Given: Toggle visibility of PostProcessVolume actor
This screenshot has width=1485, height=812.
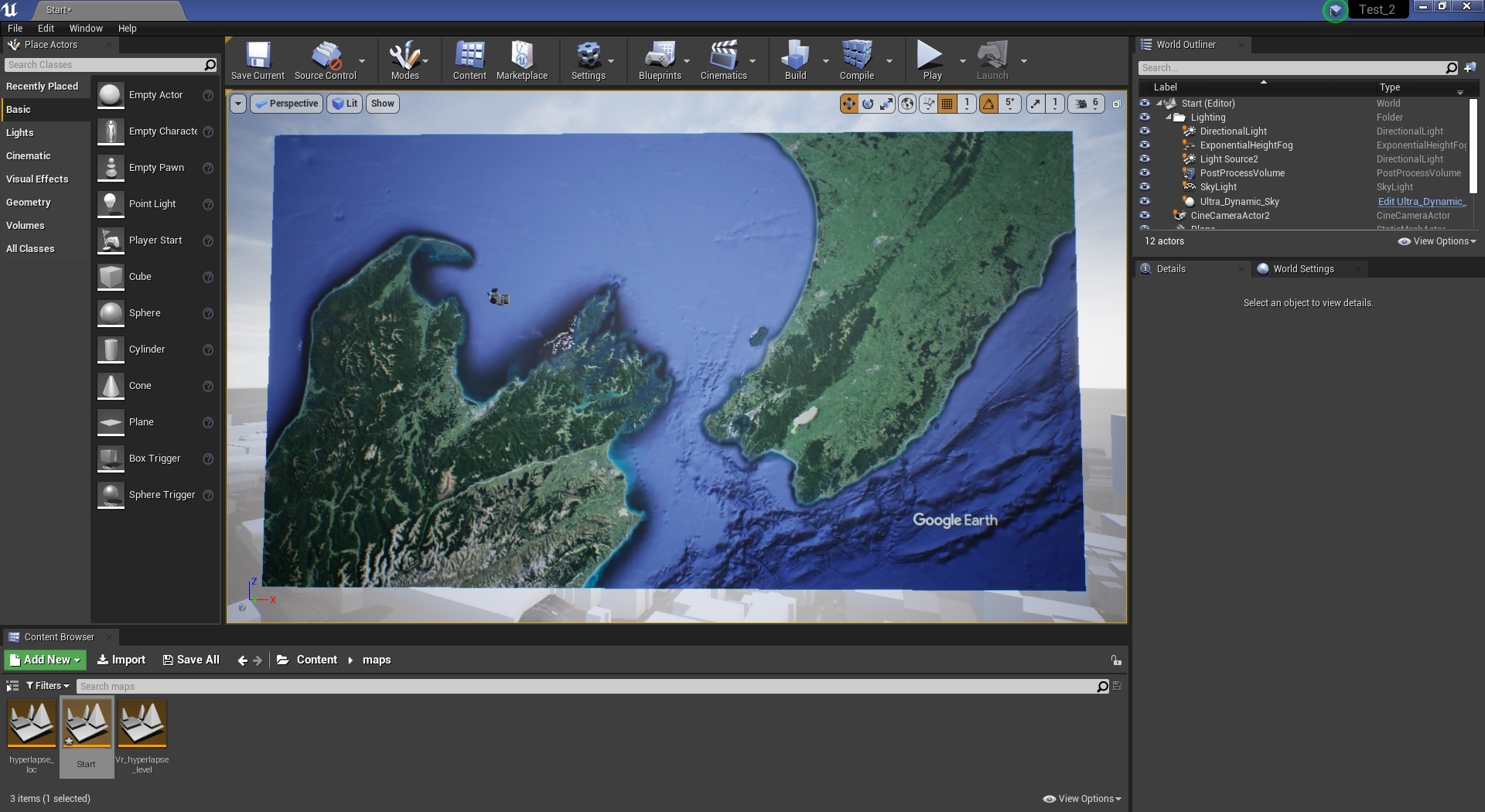Looking at the screenshot, I should (x=1145, y=173).
